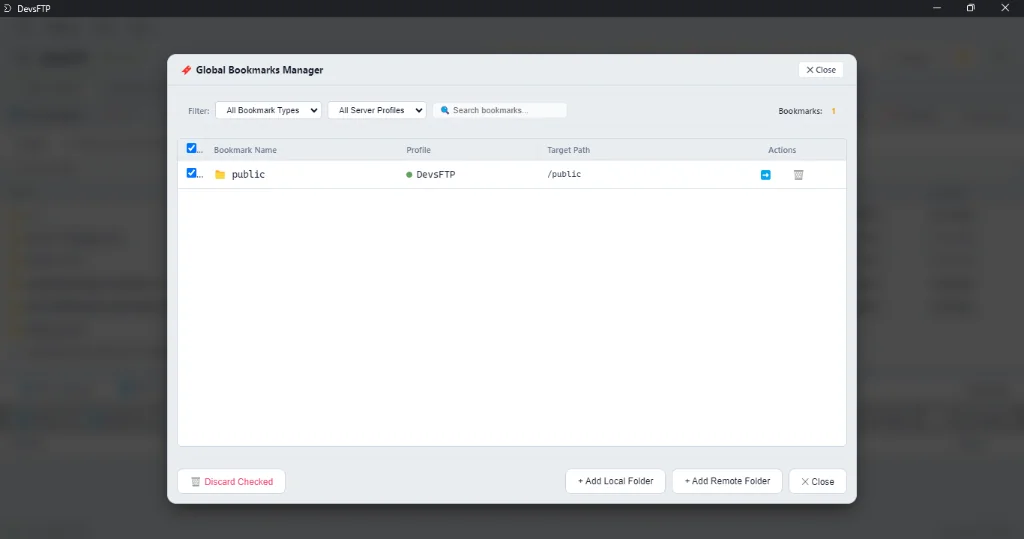This screenshot has width=1024, height=539.
Task: Close the dialog using the bottom Close button
Action: [818, 482]
